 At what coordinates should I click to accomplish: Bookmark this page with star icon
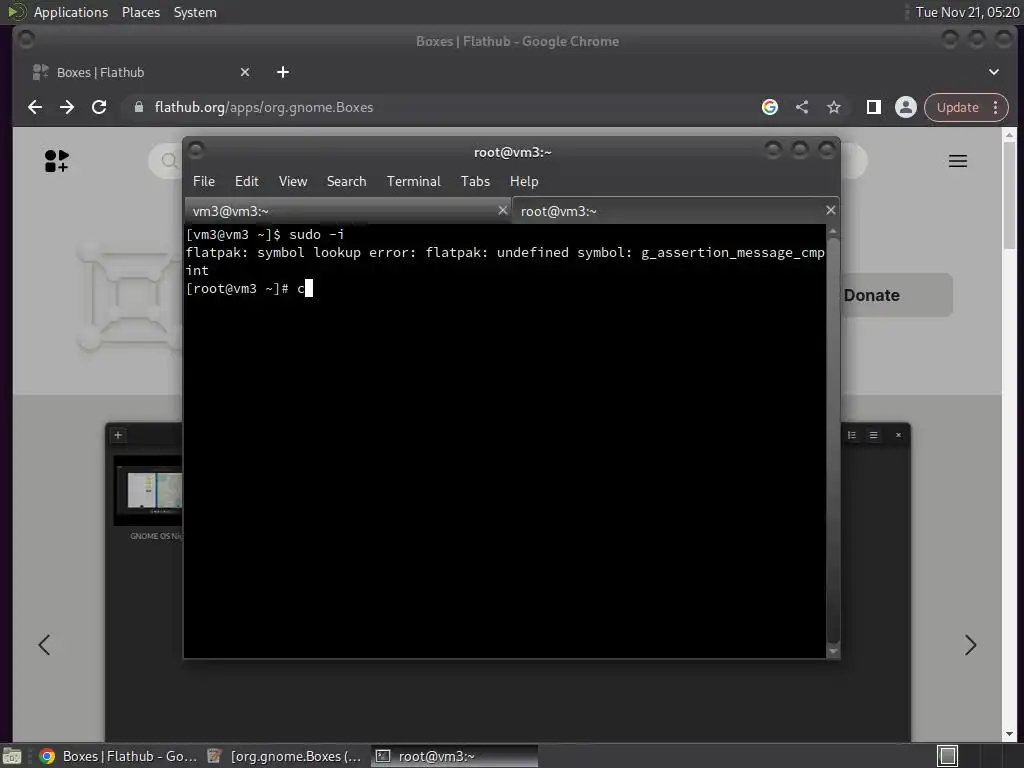(834, 107)
